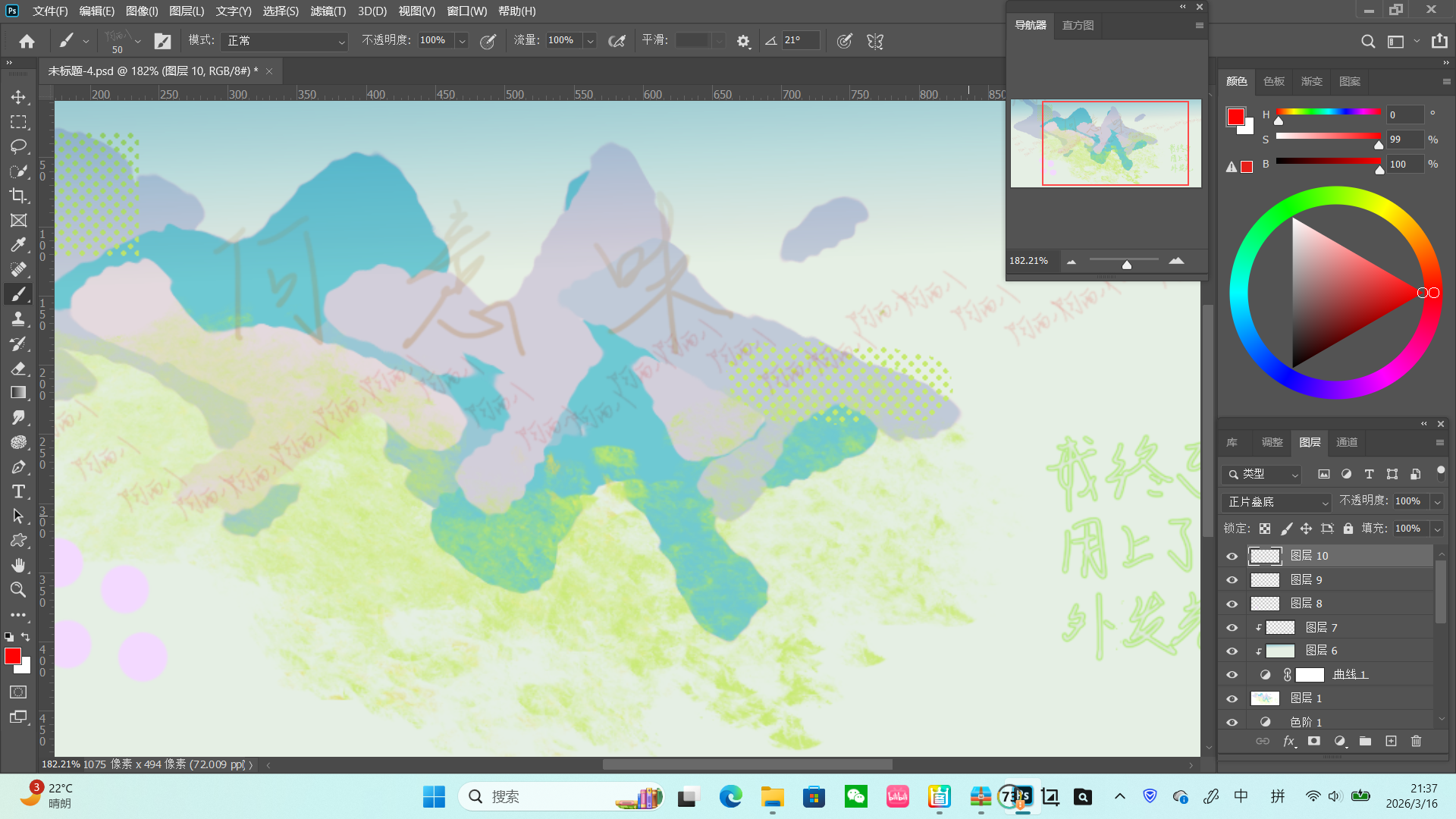
Task: Select the Lasso tool
Action: click(18, 146)
